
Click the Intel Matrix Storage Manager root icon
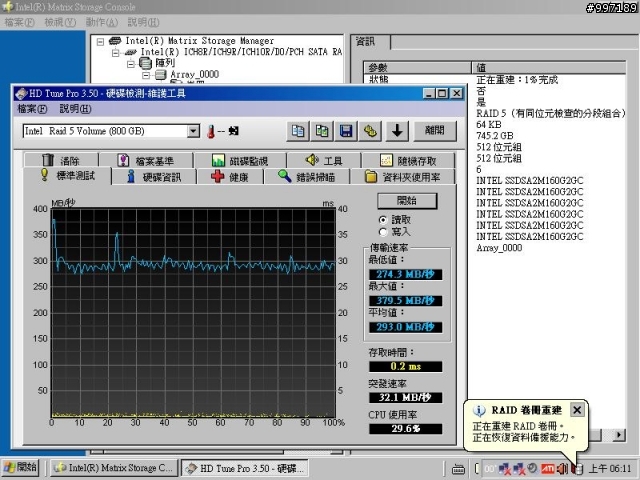(115, 40)
